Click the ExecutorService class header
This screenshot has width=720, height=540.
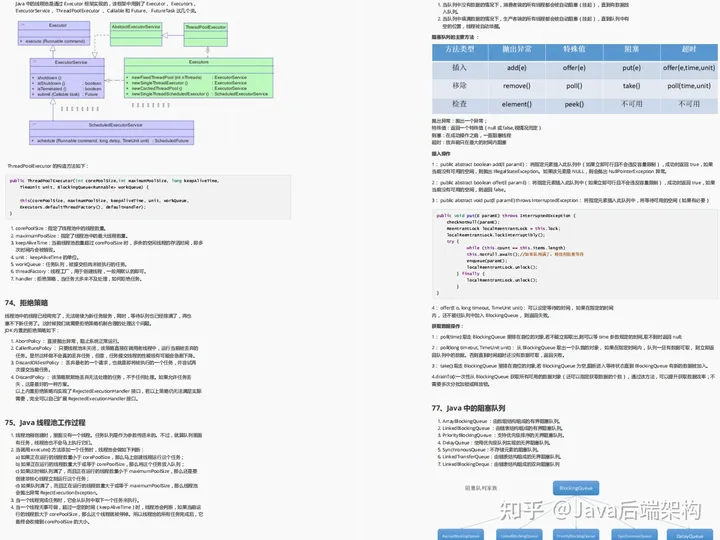67,62
